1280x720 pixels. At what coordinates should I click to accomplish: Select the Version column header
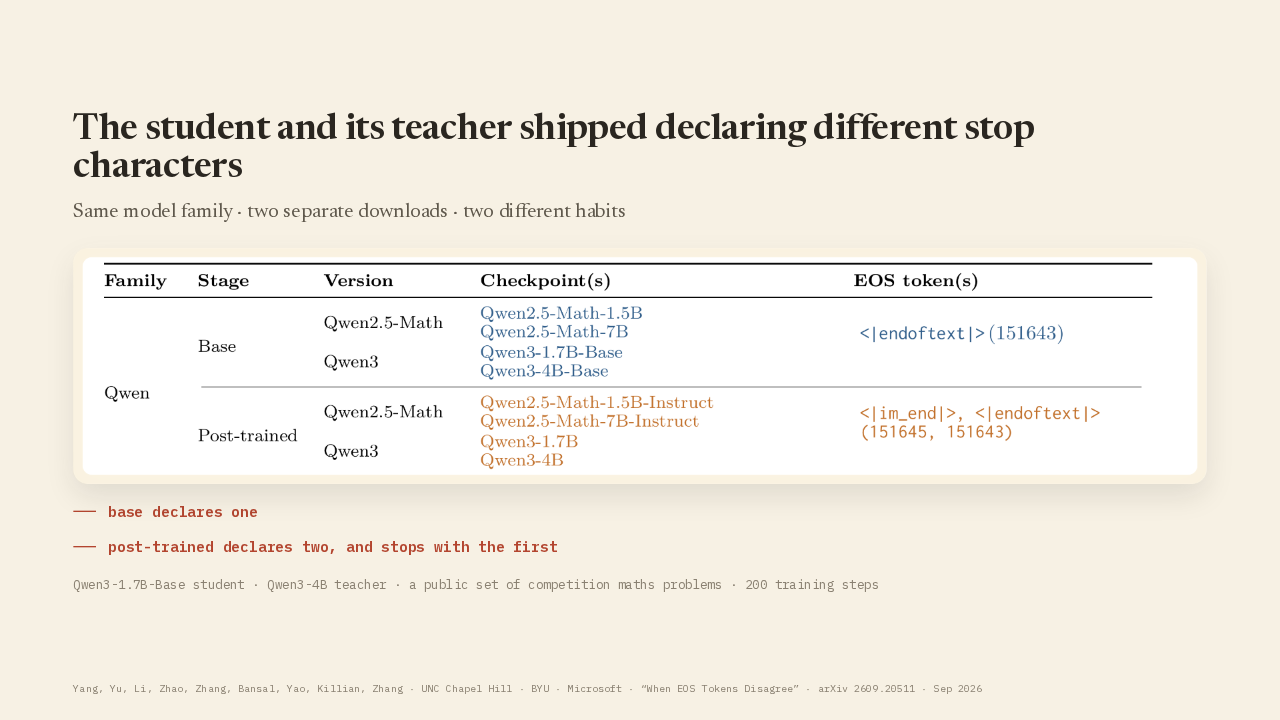click(x=358, y=281)
